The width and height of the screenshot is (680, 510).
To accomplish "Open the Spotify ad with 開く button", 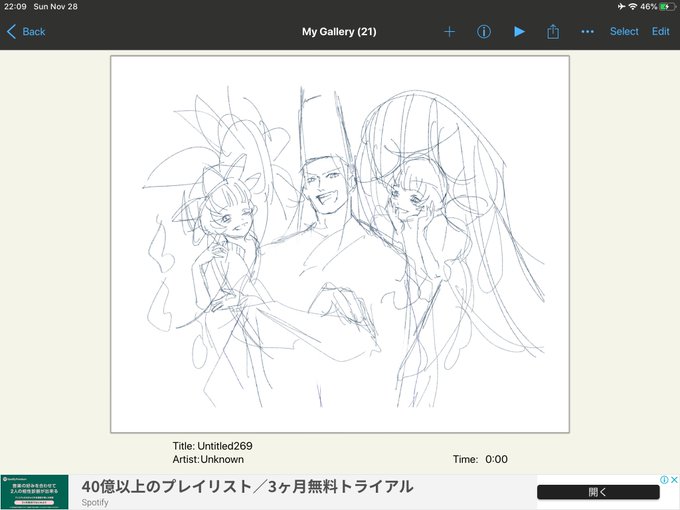I will pyautogui.click(x=598, y=492).
